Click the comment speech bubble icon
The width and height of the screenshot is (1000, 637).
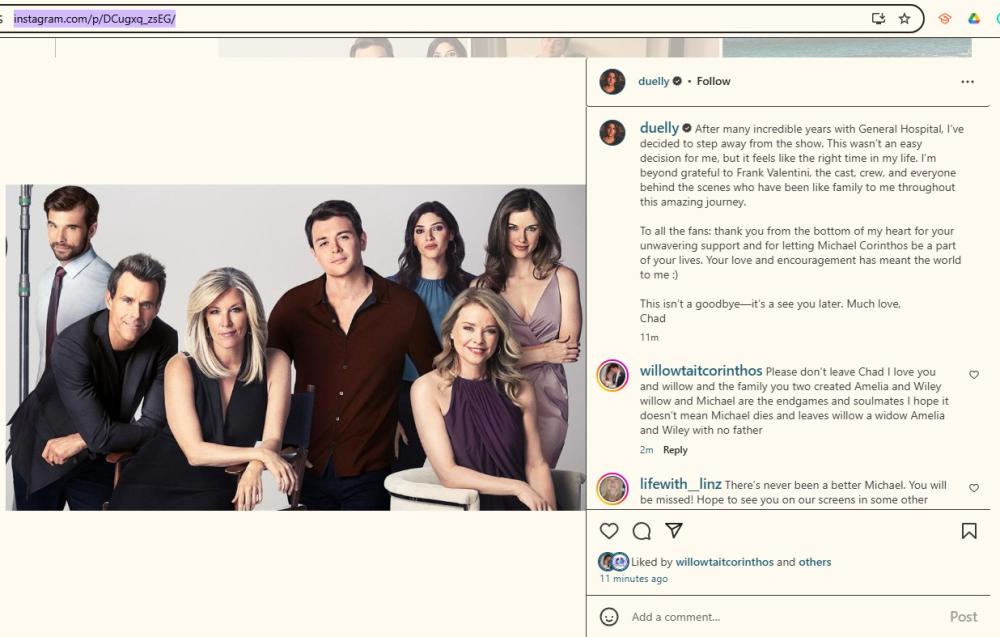642,531
